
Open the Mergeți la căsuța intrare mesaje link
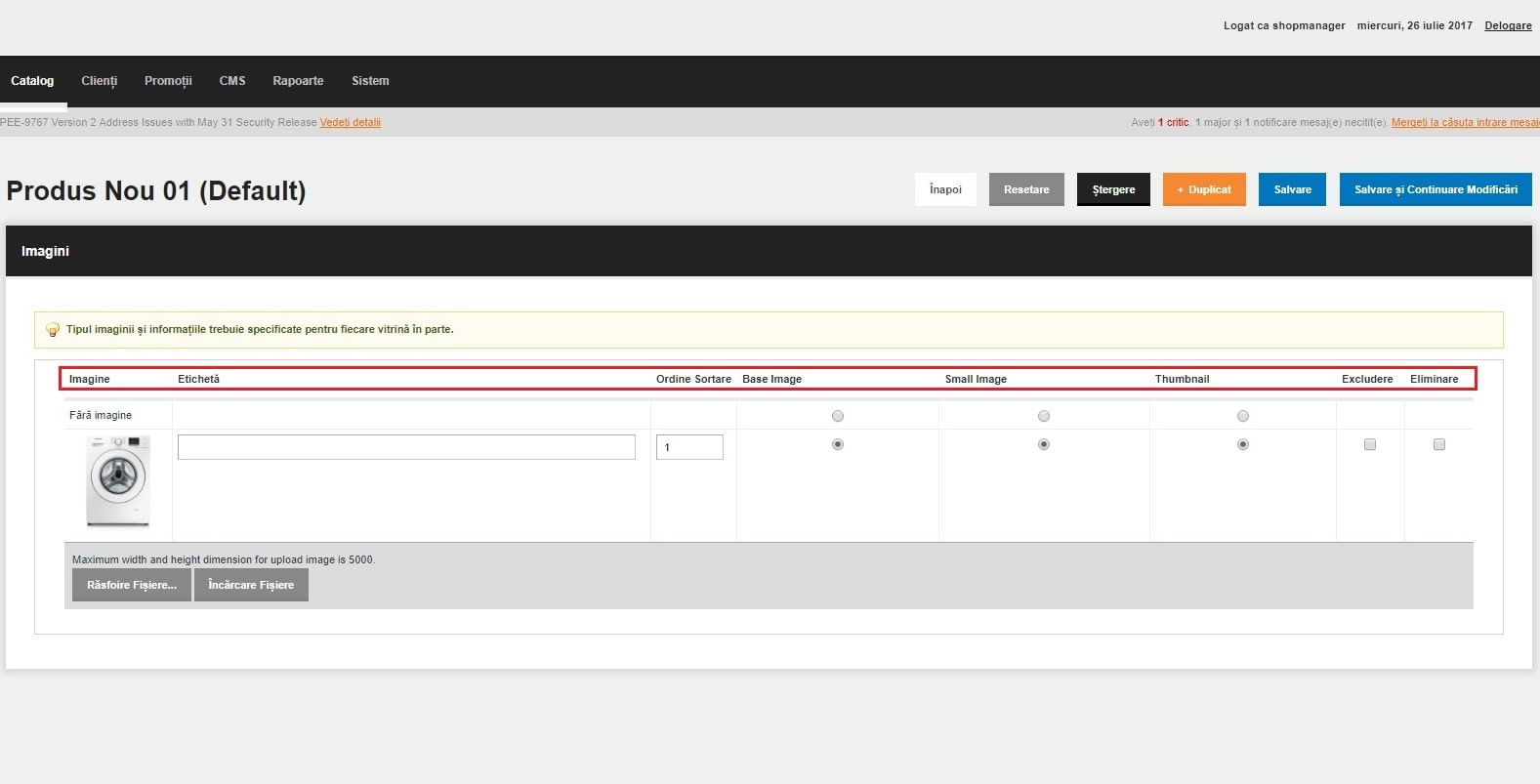tap(1466, 123)
